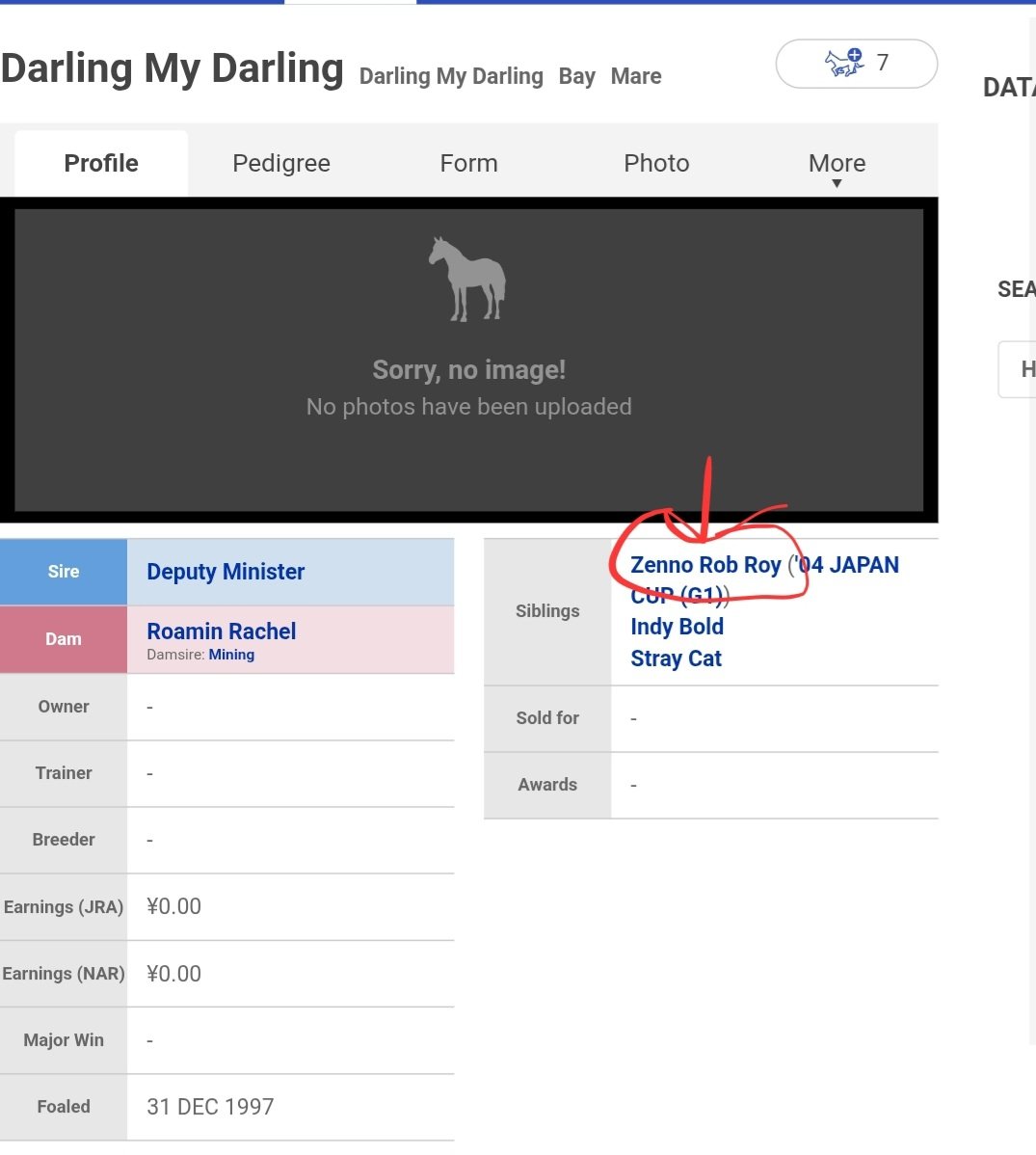This screenshot has height=1155, width=1036.
Task: Click the Awards row label
Action: (547, 785)
